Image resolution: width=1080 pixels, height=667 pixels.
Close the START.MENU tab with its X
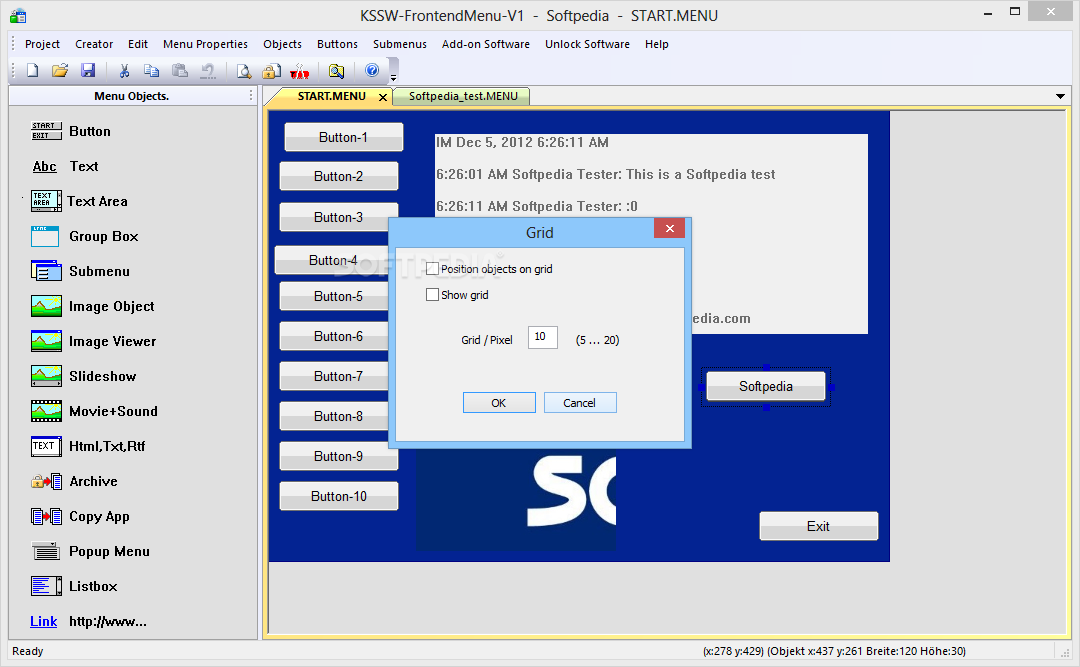click(x=383, y=97)
